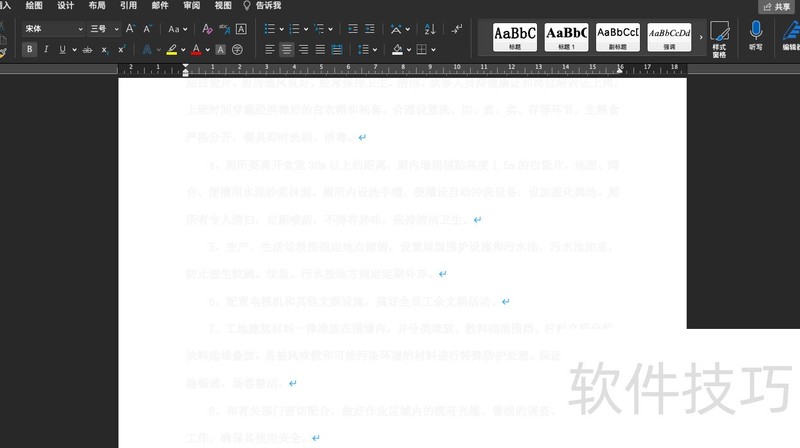This screenshot has height=448, width=800.
Task: Toggle Underline formatting
Action: 62,49
